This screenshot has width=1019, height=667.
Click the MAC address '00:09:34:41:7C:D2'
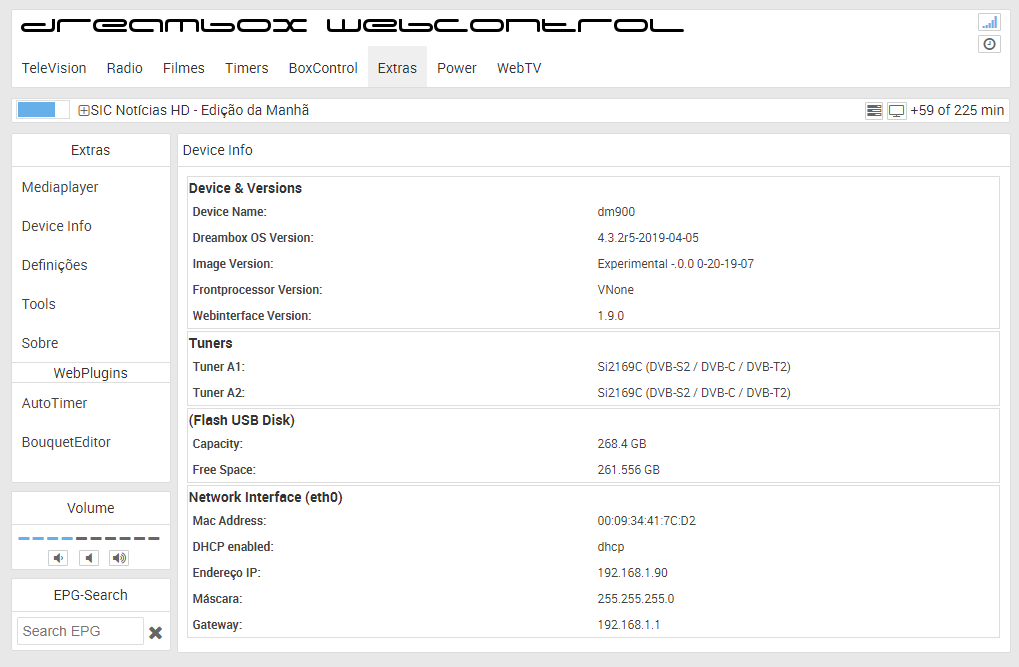pos(647,521)
